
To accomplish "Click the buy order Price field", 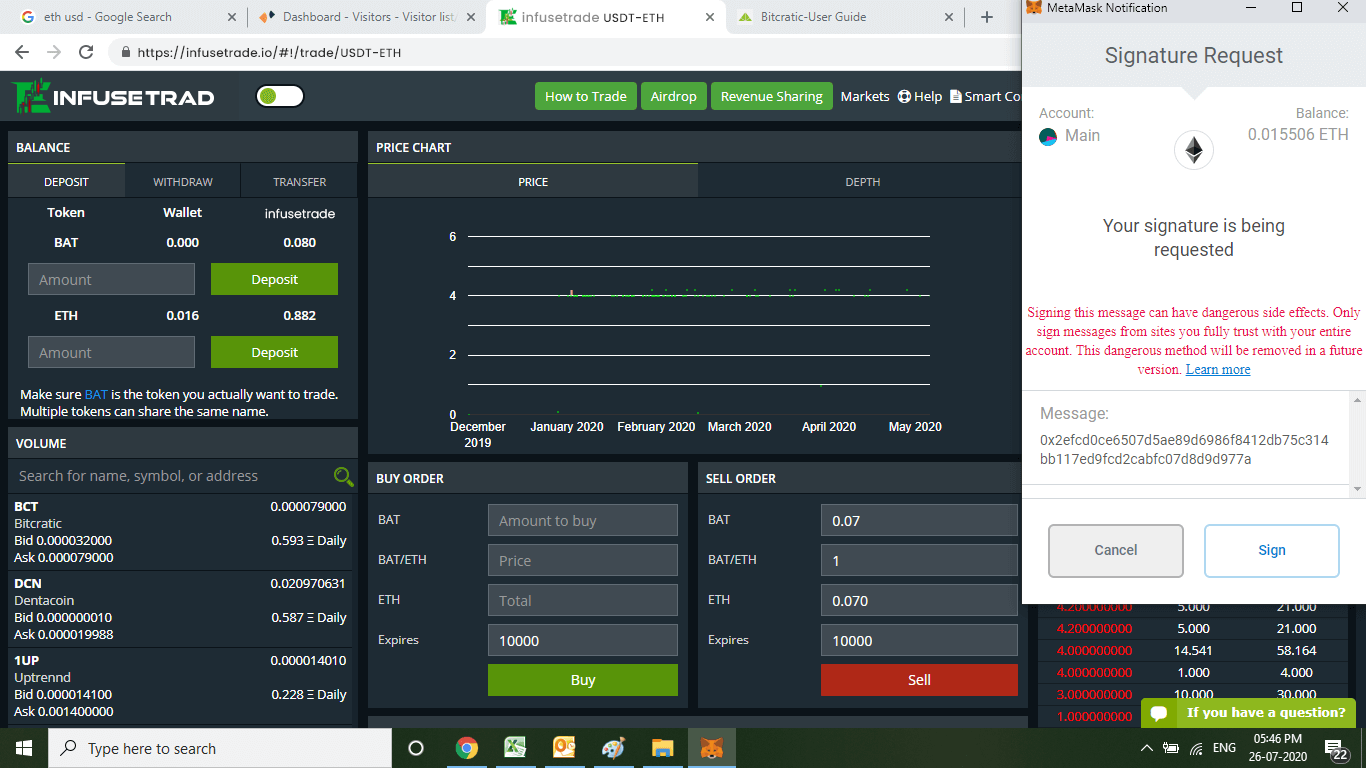I will coord(583,560).
